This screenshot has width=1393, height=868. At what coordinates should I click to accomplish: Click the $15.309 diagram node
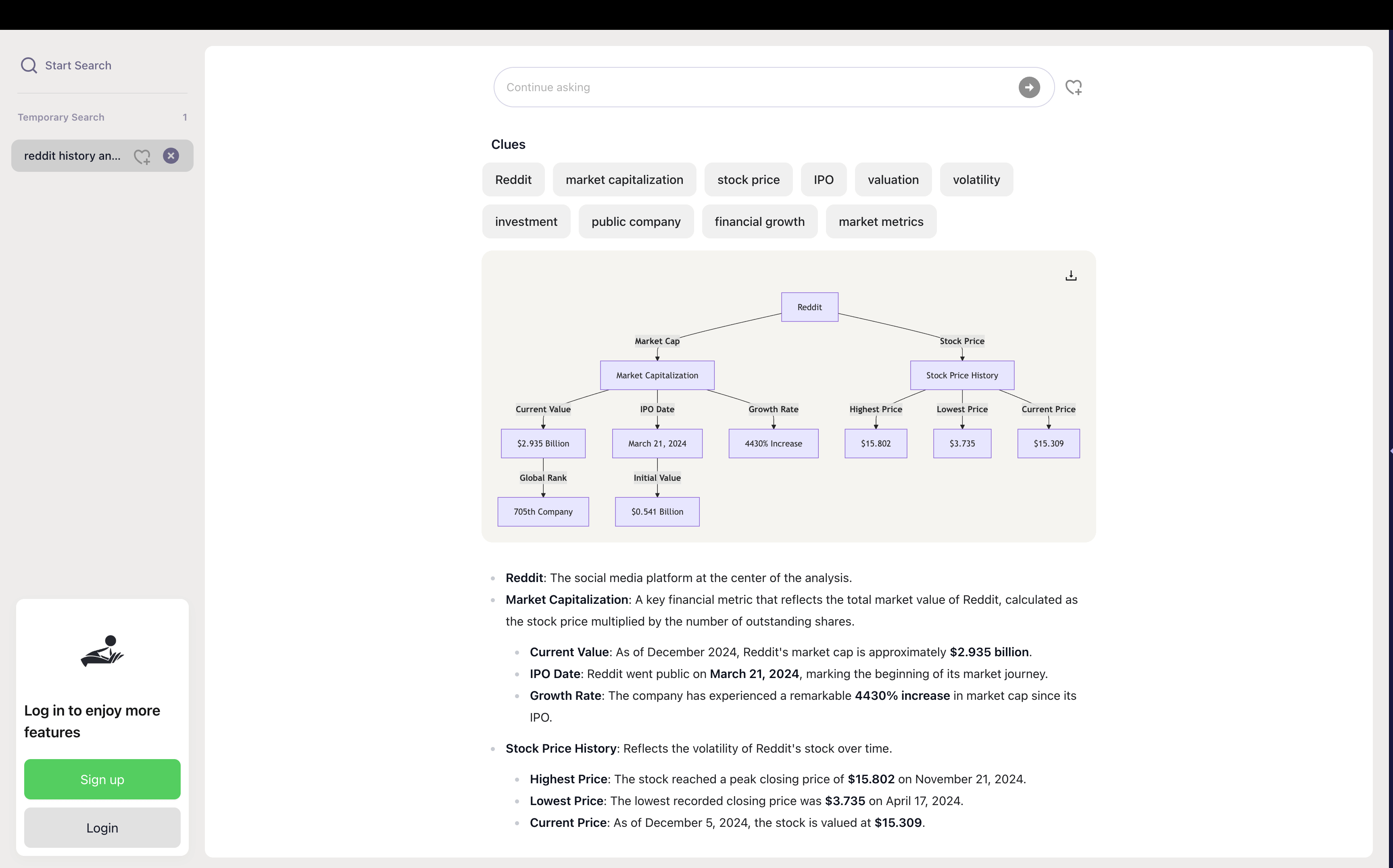coord(1049,444)
